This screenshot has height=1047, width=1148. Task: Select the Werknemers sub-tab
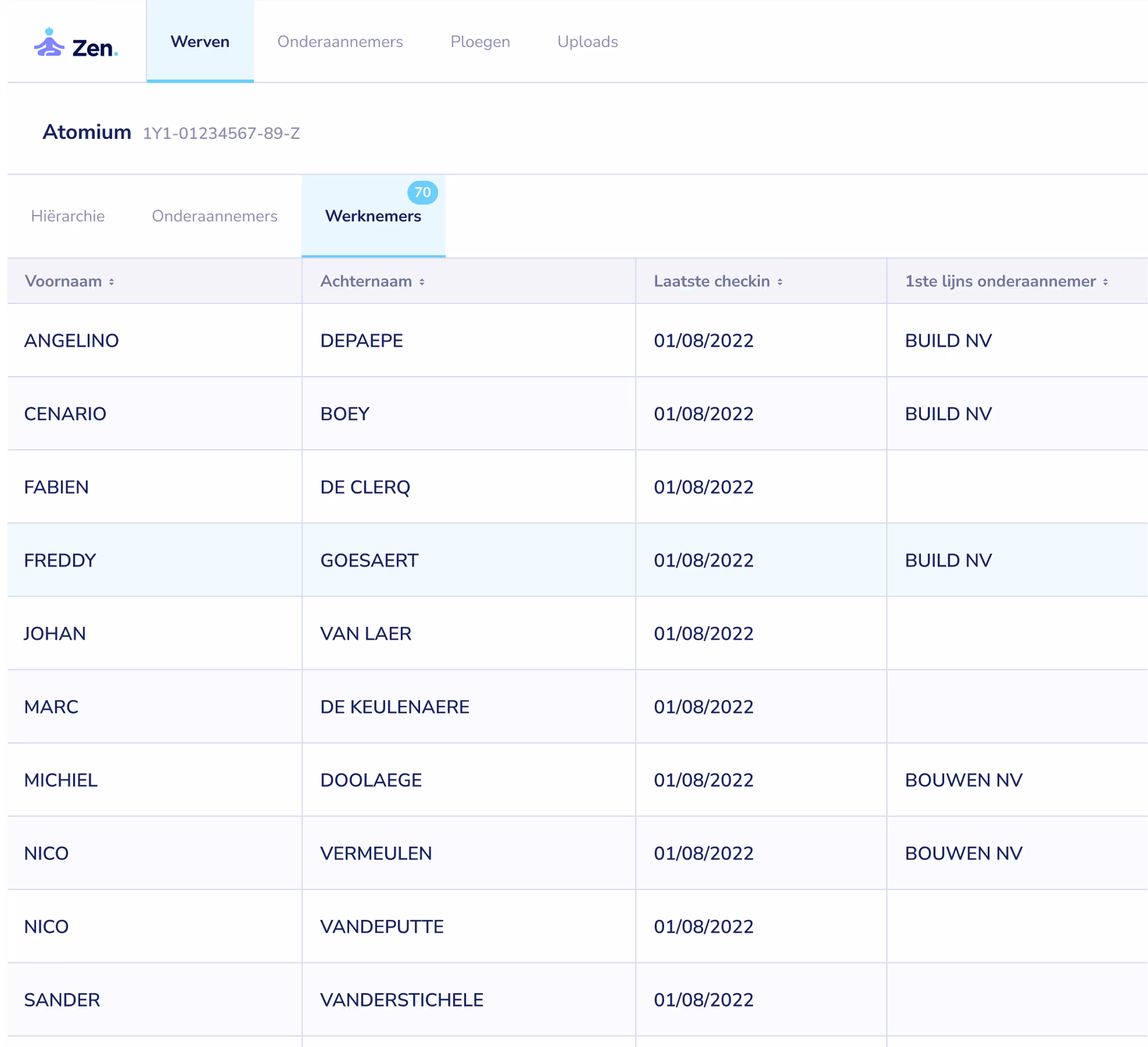point(373,216)
